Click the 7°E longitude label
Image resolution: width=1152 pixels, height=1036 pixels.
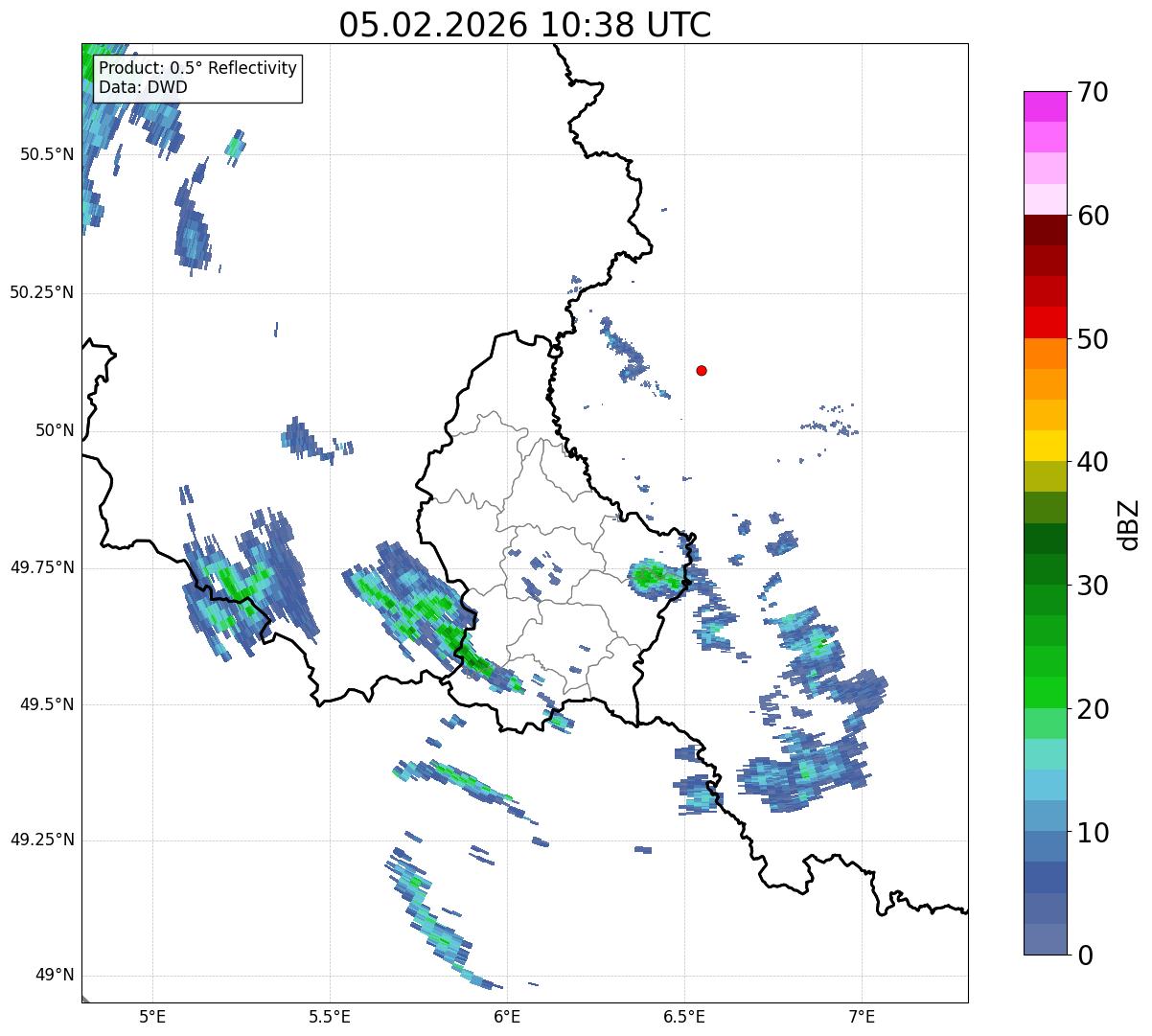(x=862, y=1018)
